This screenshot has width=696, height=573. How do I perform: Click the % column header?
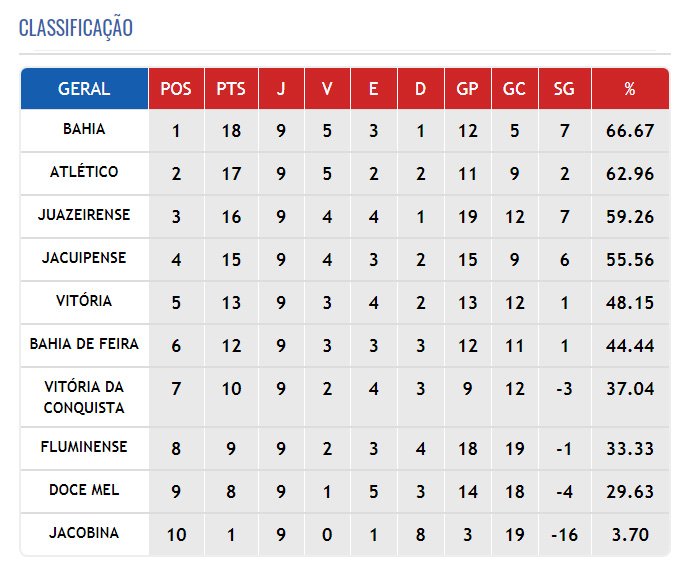(630, 88)
